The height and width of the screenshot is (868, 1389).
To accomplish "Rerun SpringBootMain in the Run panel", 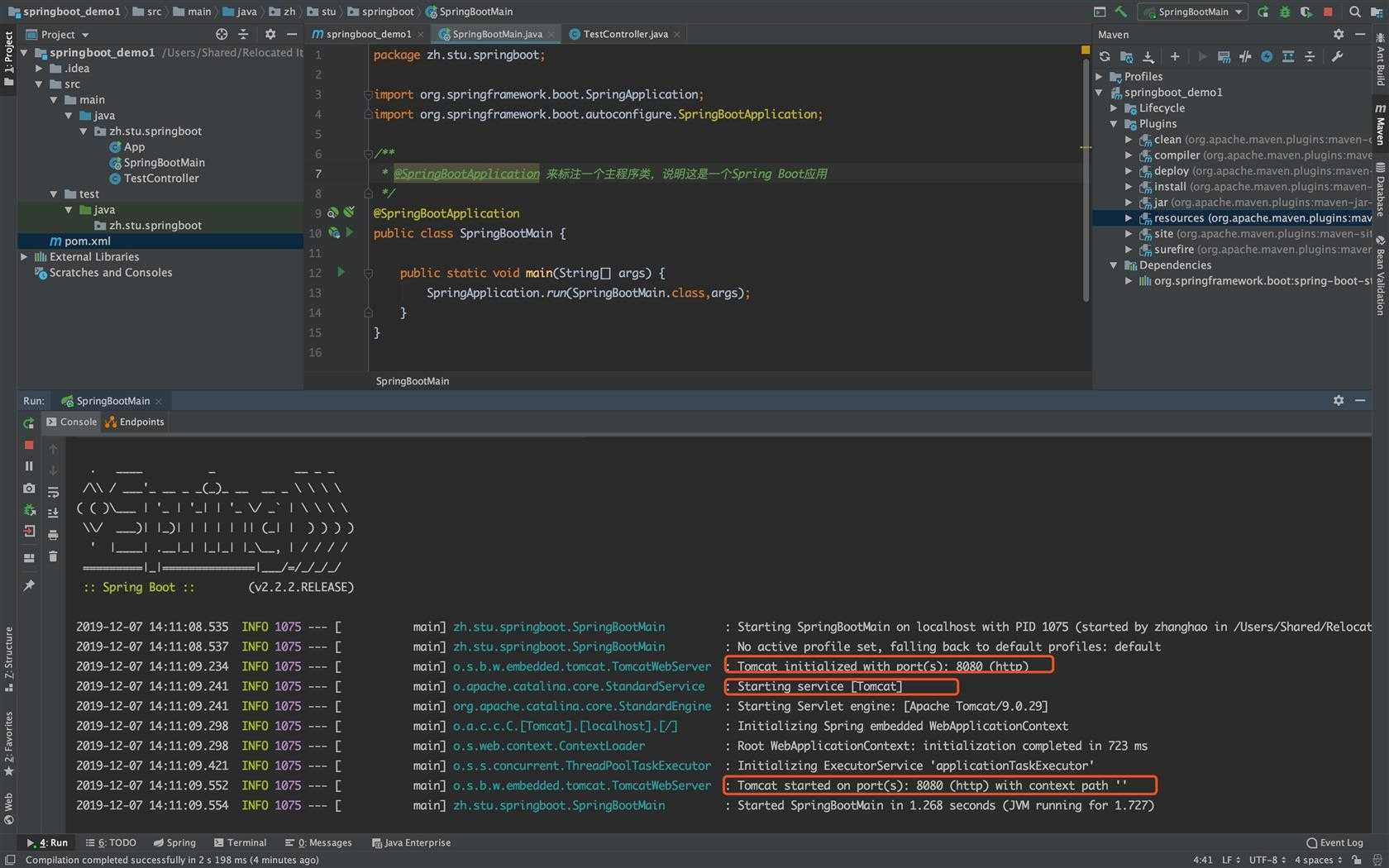I will click(x=29, y=422).
